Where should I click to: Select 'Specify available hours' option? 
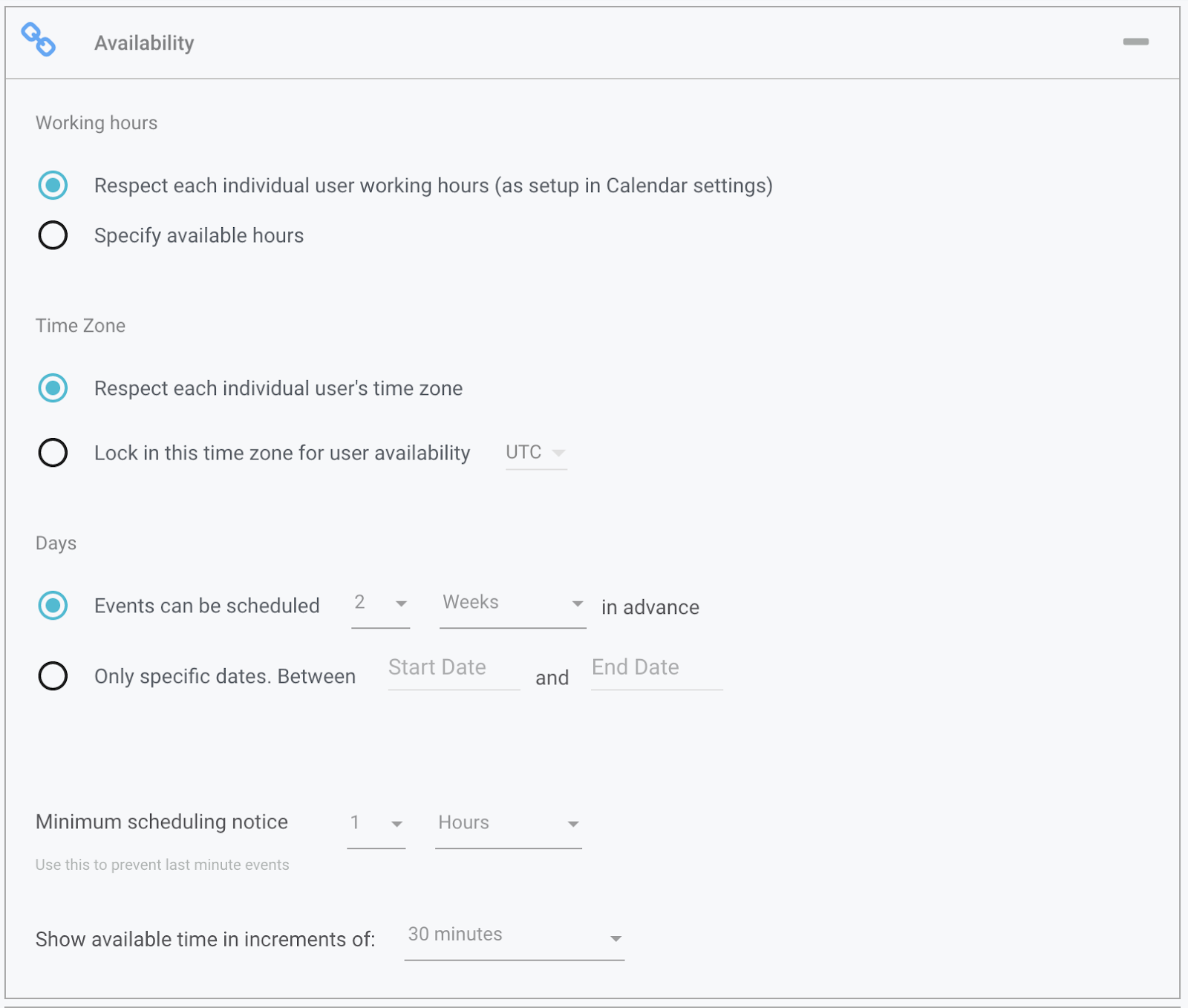pyautogui.click(x=53, y=235)
